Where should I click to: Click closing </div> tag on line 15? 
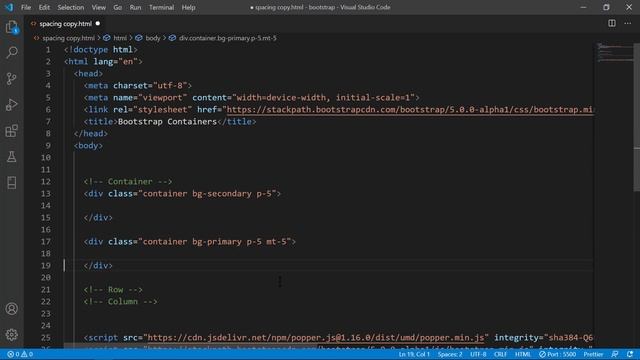[98, 218]
